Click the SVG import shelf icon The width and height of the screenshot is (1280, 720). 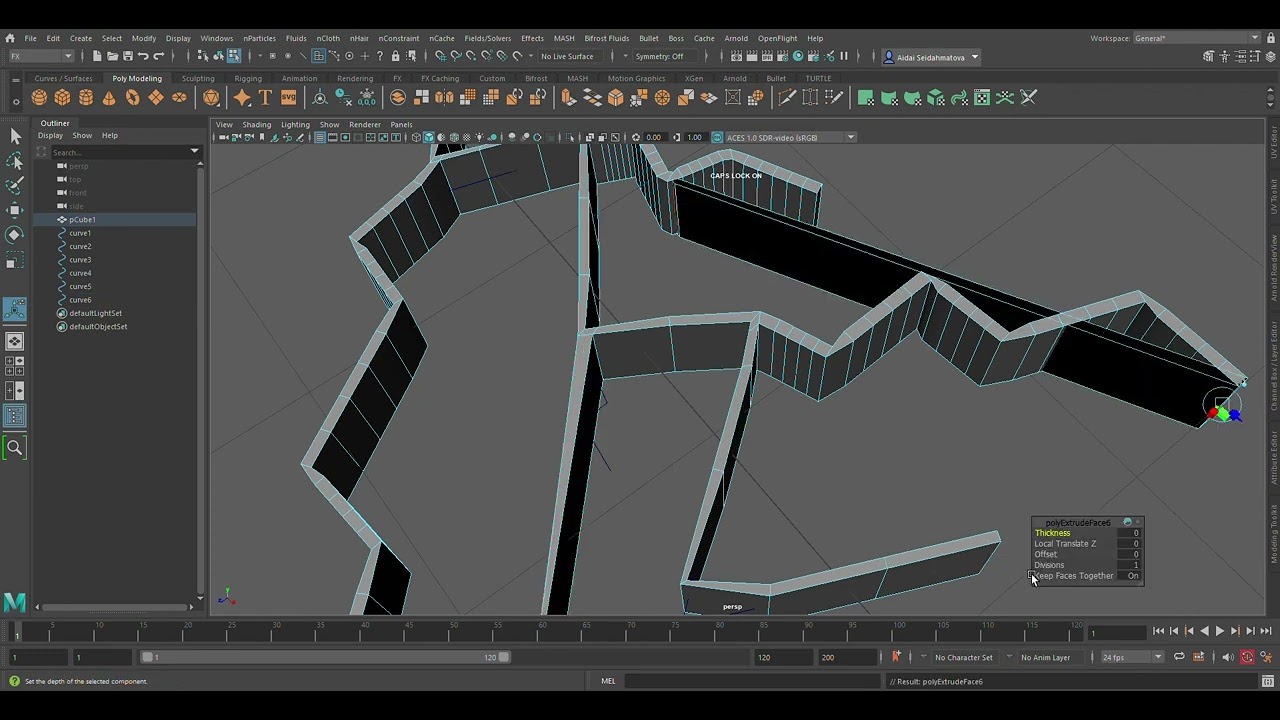click(x=288, y=97)
